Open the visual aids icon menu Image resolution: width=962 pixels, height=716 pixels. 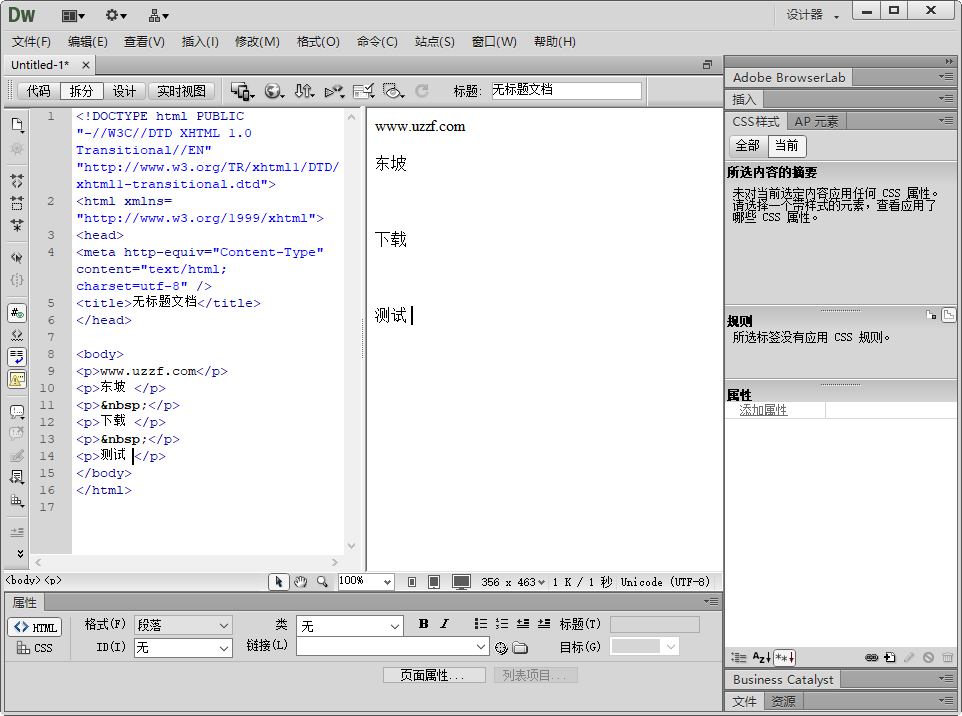point(393,91)
